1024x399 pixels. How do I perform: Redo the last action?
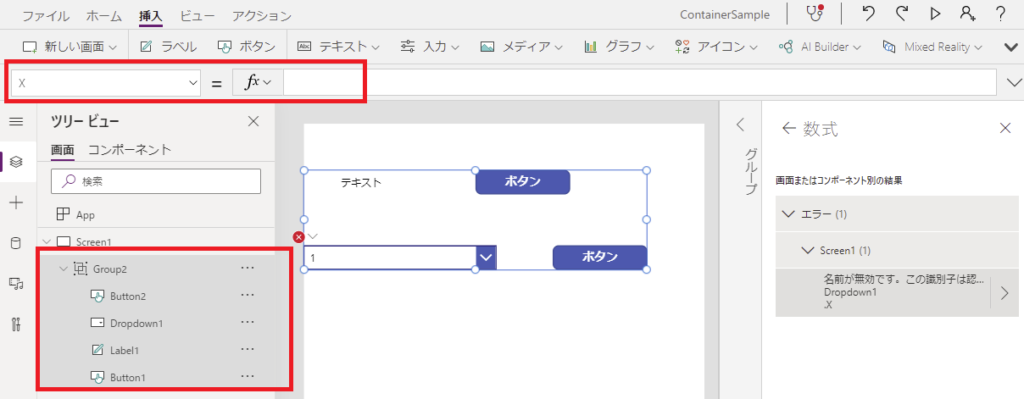[x=901, y=14]
